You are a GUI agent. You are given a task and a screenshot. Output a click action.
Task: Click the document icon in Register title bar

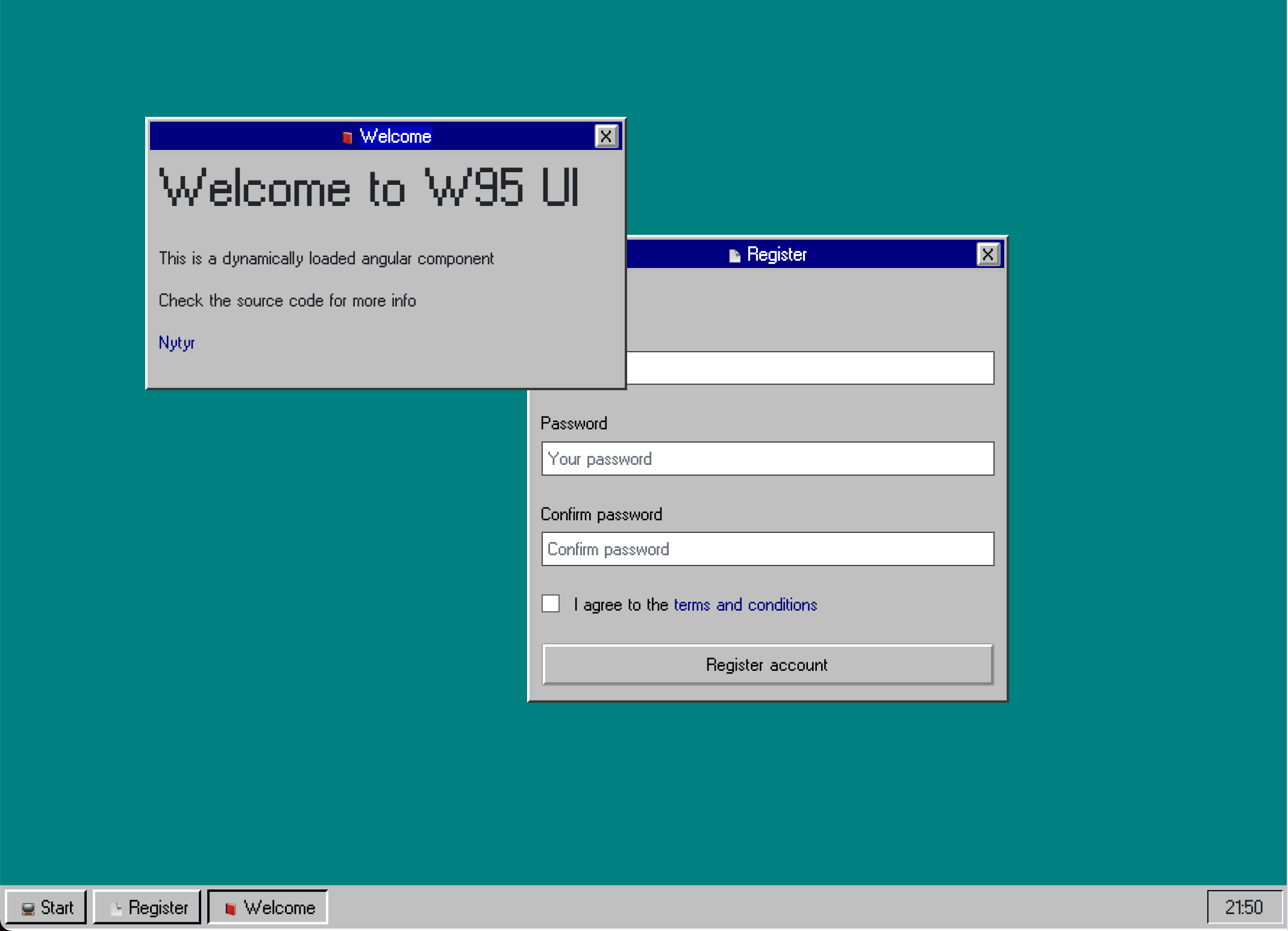coord(734,256)
